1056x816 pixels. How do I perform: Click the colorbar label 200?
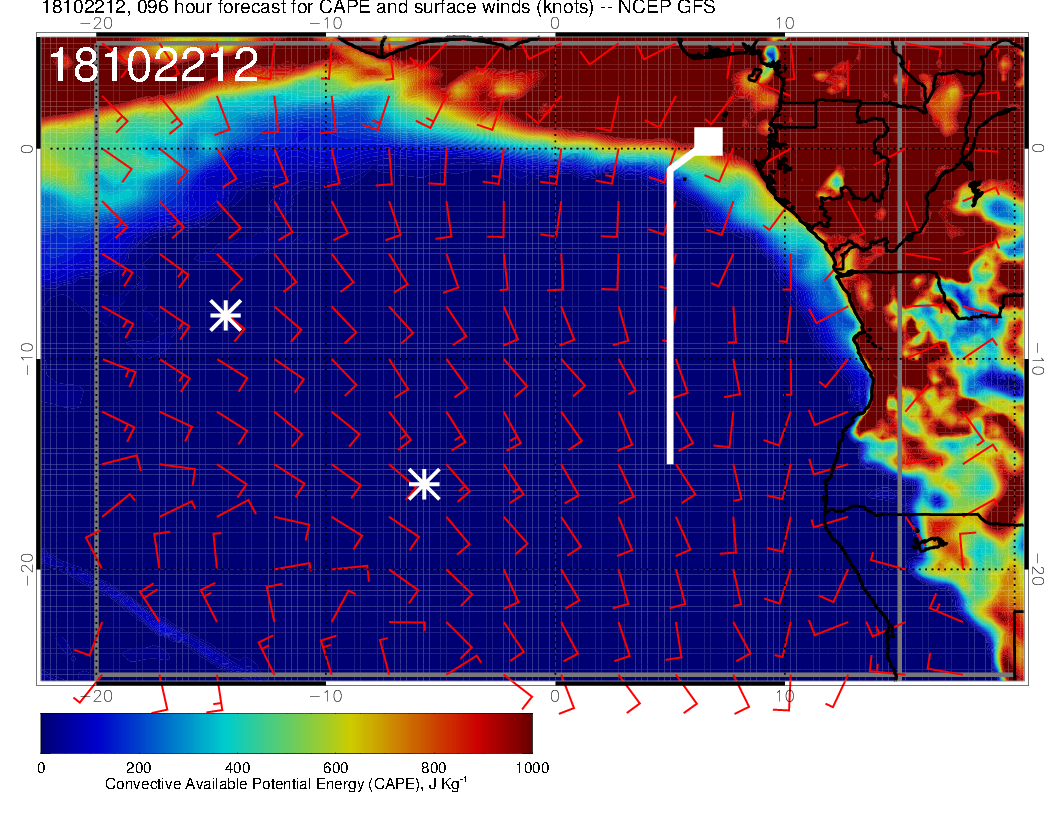point(139,768)
